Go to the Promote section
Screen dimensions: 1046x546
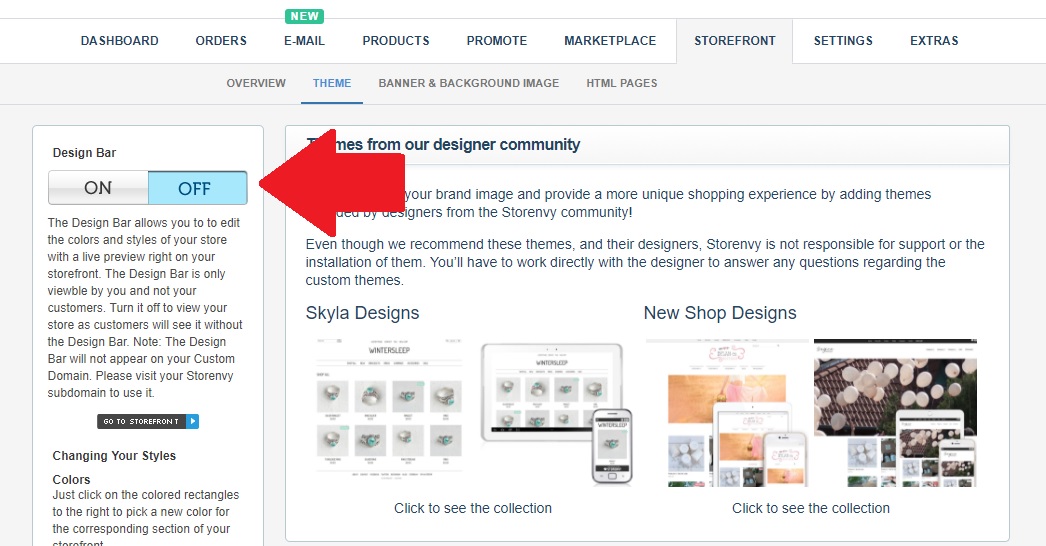496,41
